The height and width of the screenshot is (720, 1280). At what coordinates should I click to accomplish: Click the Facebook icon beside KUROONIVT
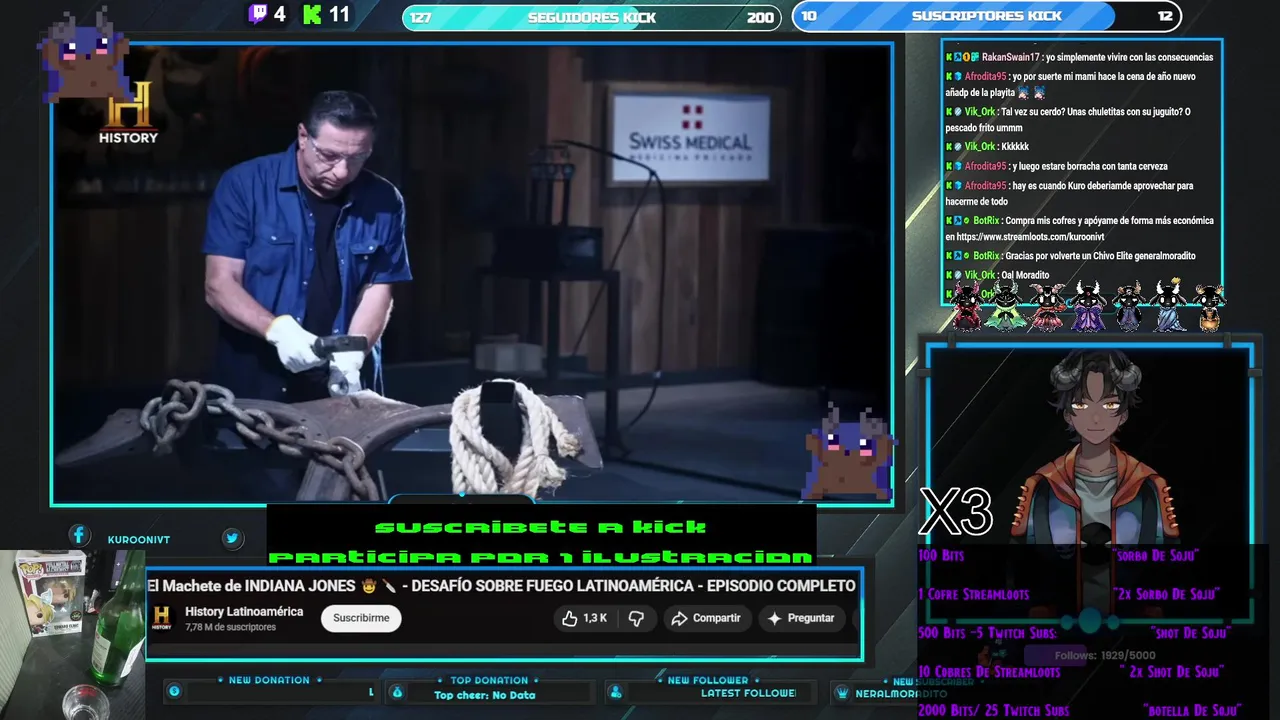coord(78,536)
